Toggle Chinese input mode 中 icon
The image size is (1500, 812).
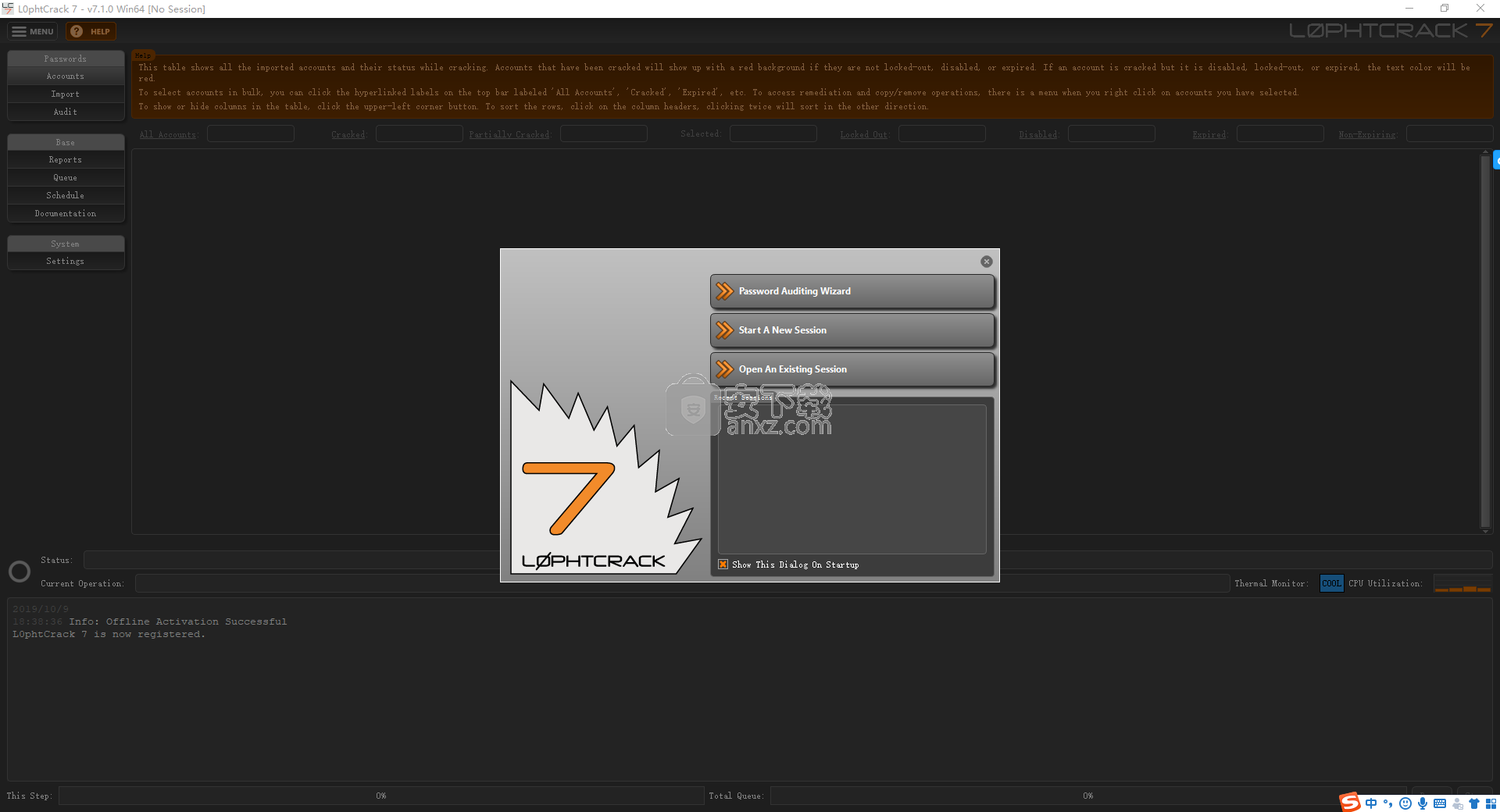click(1371, 803)
